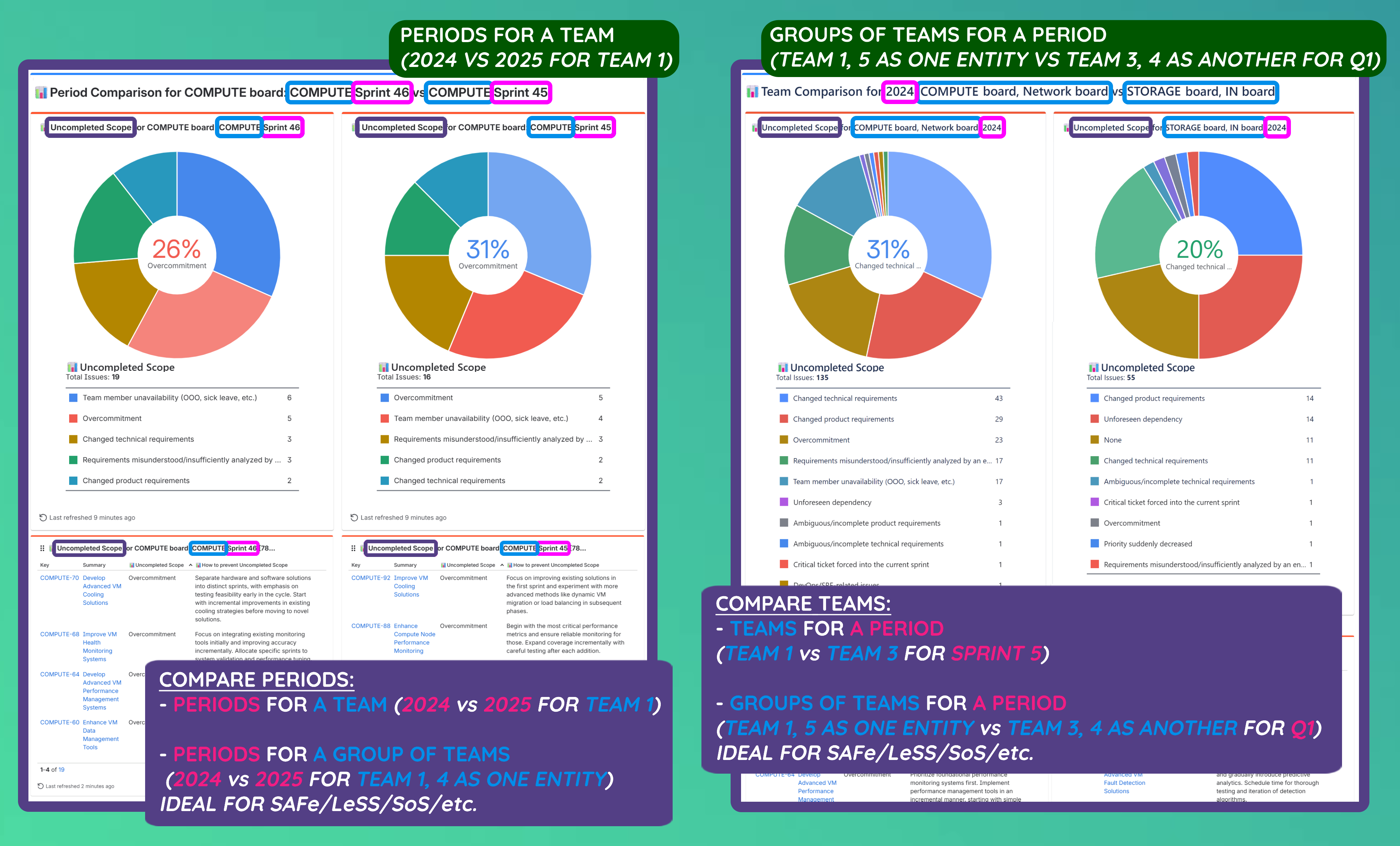Grab the drag handle on the Sprint 46 issue table
Viewport: 1400px width, 846px height.
point(42,548)
